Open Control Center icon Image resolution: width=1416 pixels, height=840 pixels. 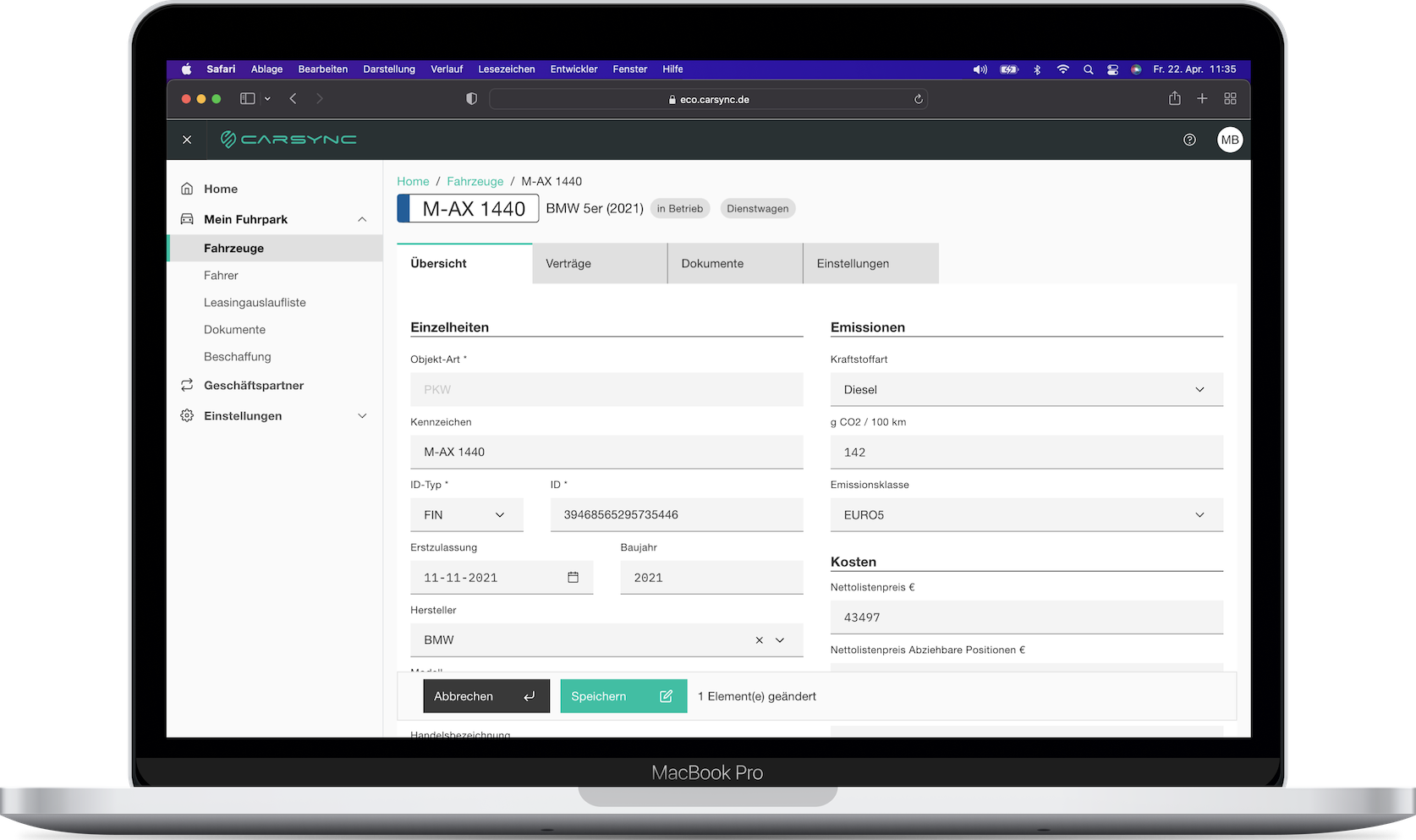tap(1112, 69)
